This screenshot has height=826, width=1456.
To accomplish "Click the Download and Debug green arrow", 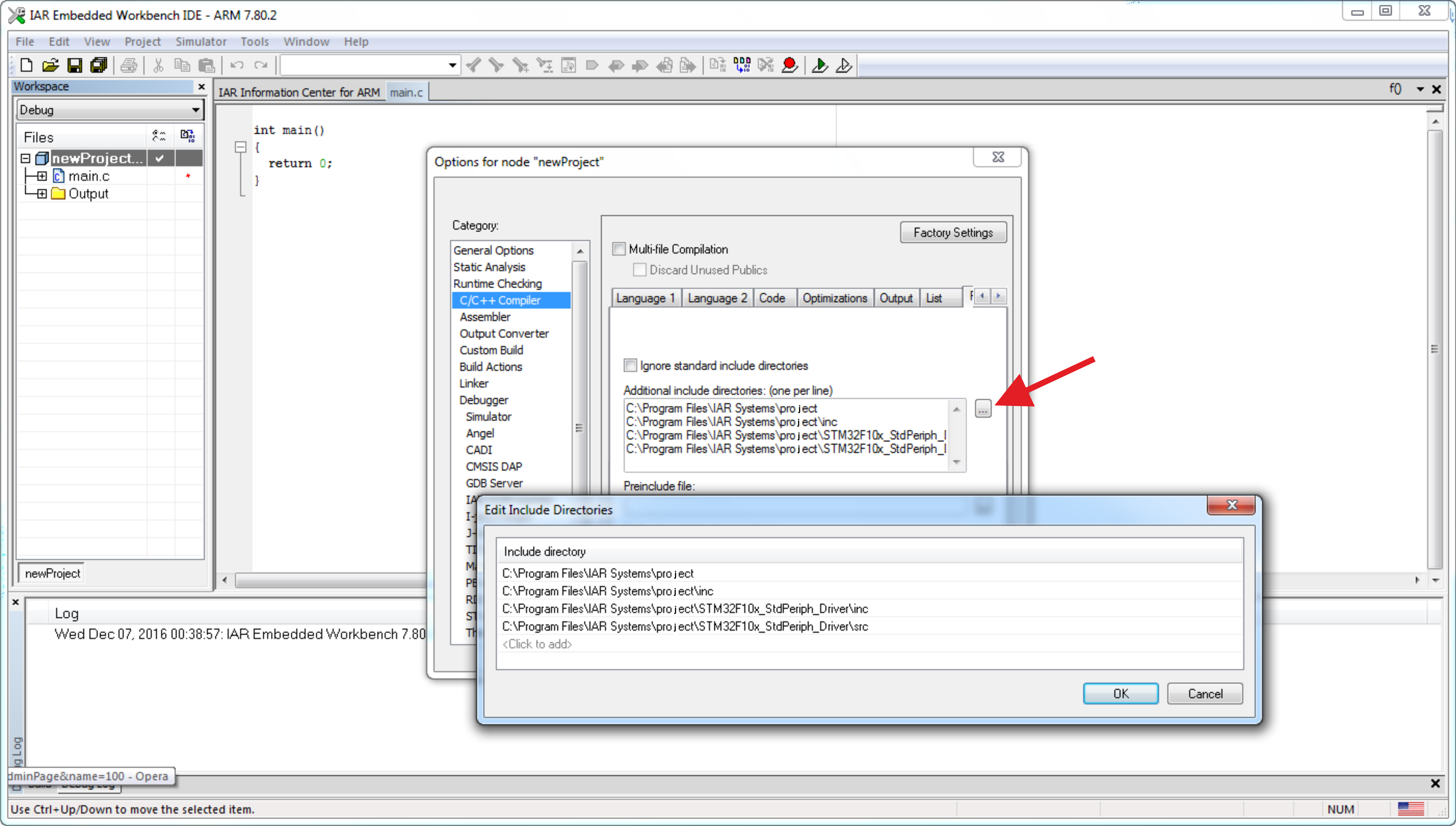I will (x=819, y=66).
